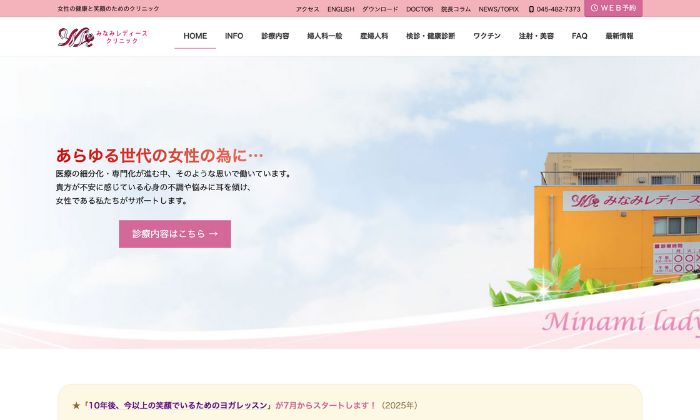Image resolution: width=700 pixels, height=420 pixels.
Task: Click the phone icon beside 045-482-7373
Action: click(531, 9)
